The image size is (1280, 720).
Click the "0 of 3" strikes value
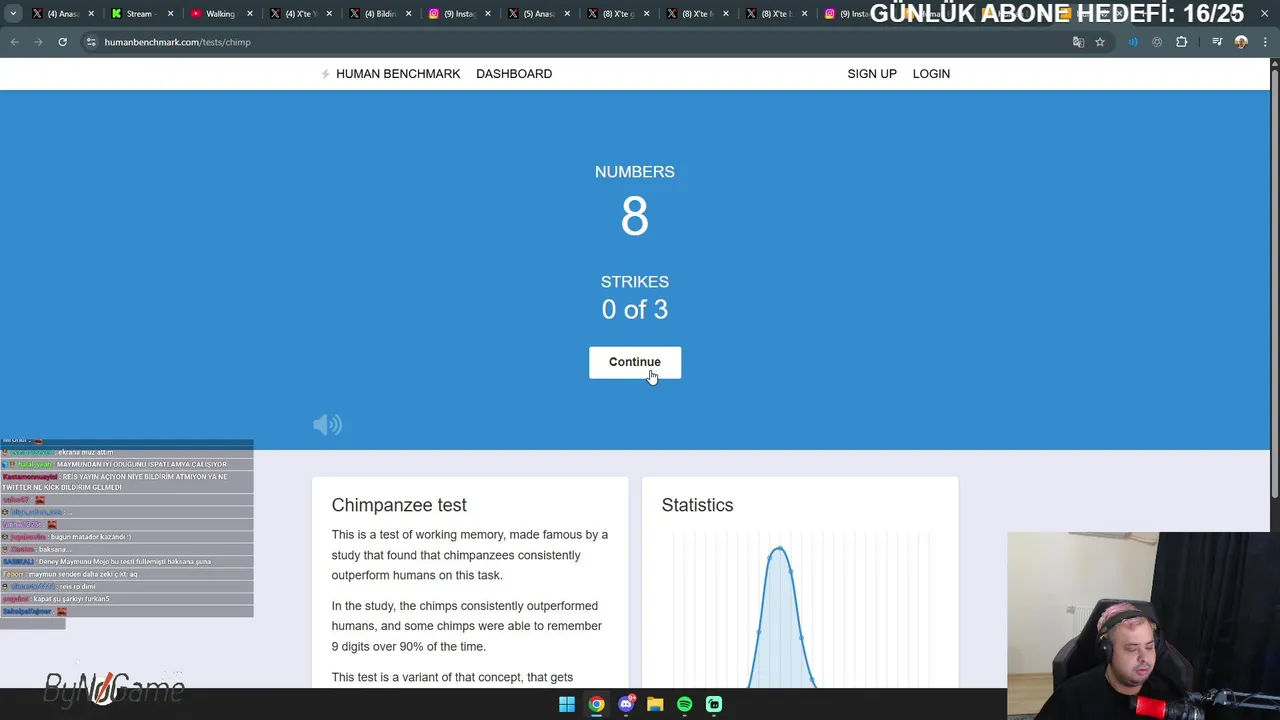[635, 310]
